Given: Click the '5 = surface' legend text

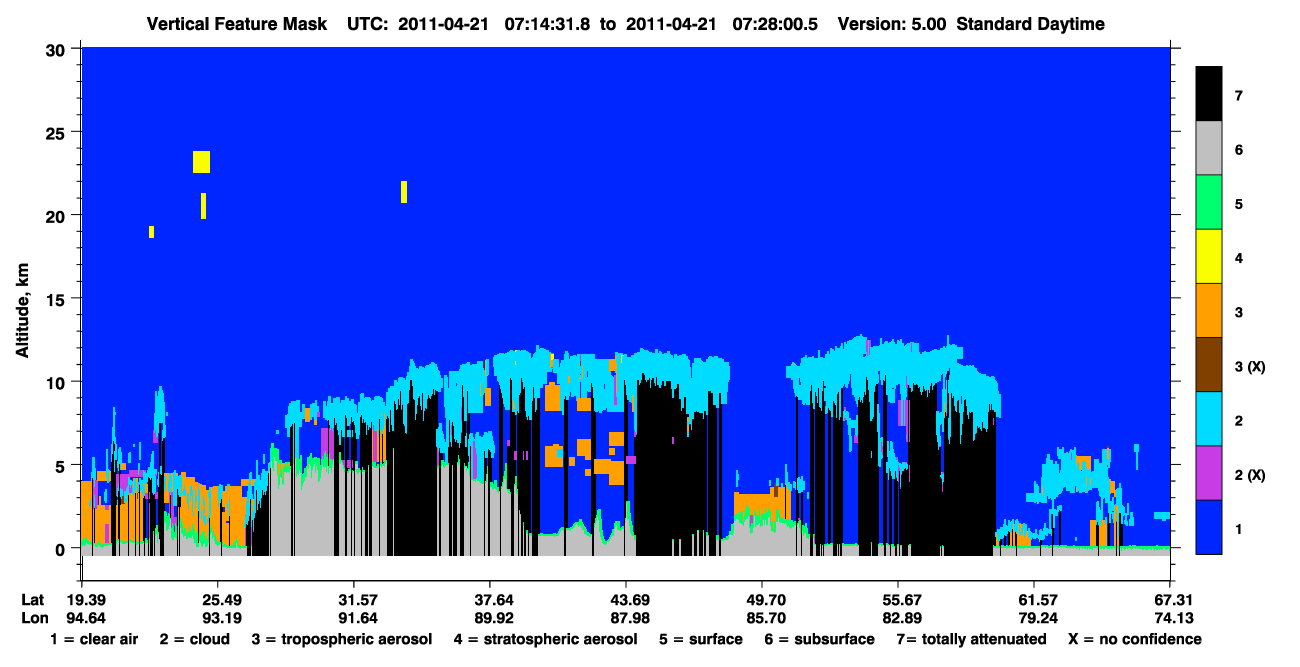Looking at the screenshot, I should [x=701, y=639].
